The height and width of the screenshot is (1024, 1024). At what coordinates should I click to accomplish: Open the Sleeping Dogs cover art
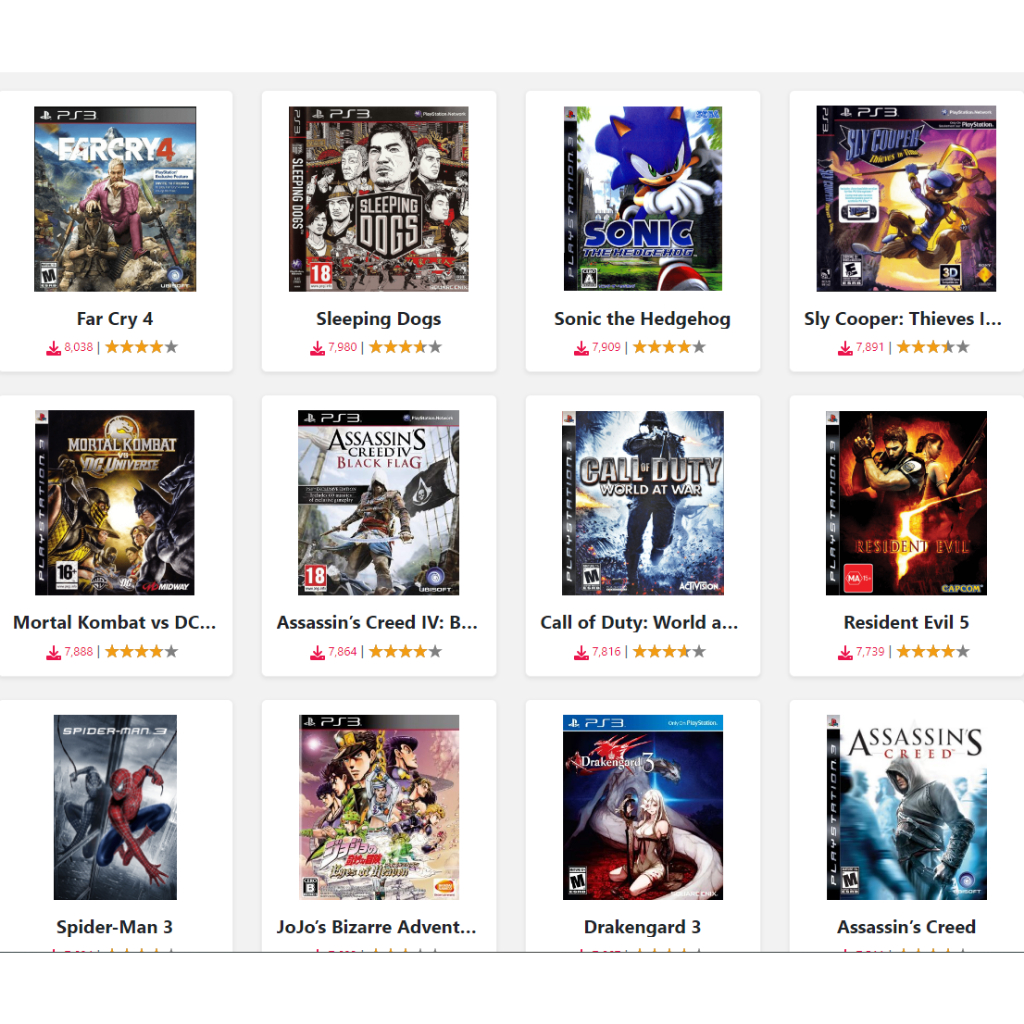[x=379, y=199]
